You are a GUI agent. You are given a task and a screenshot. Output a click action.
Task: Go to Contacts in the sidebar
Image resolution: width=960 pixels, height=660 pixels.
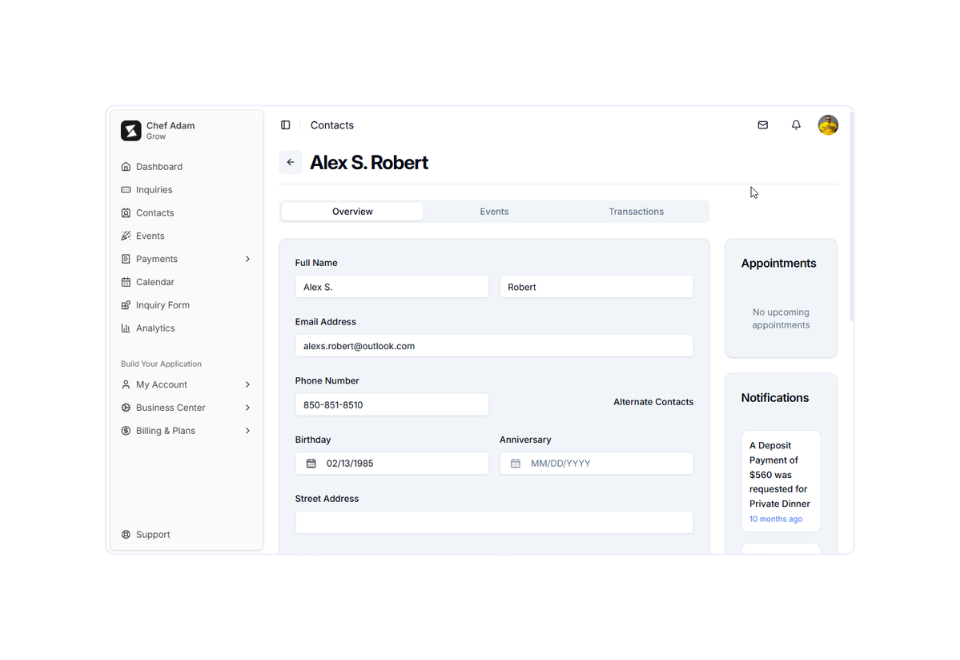point(155,213)
